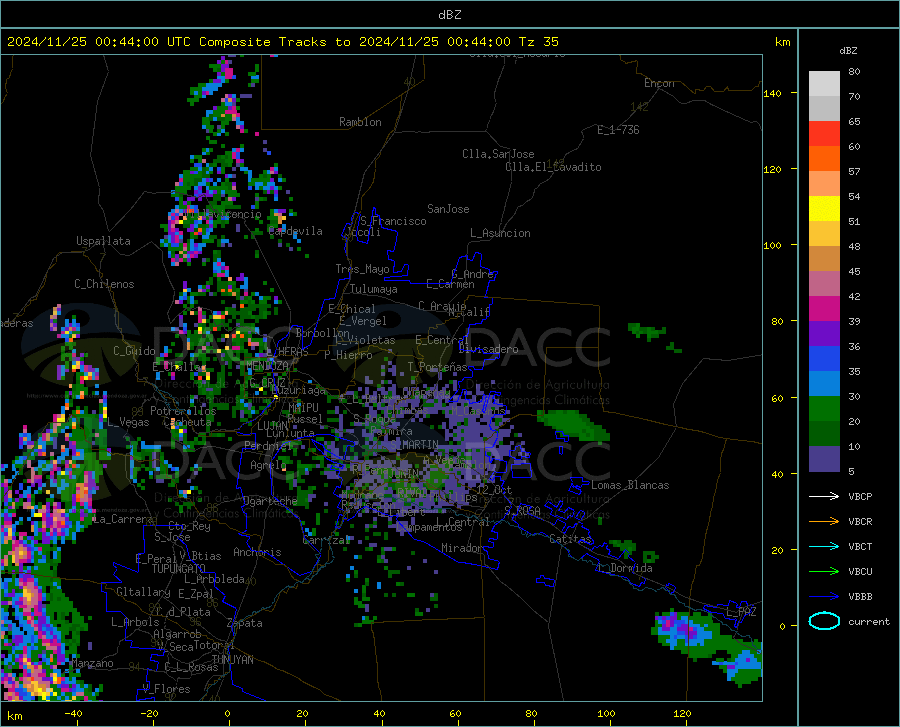Select the yellow 51 dBZ color swatch
The image size is (900, 727).
824,209
